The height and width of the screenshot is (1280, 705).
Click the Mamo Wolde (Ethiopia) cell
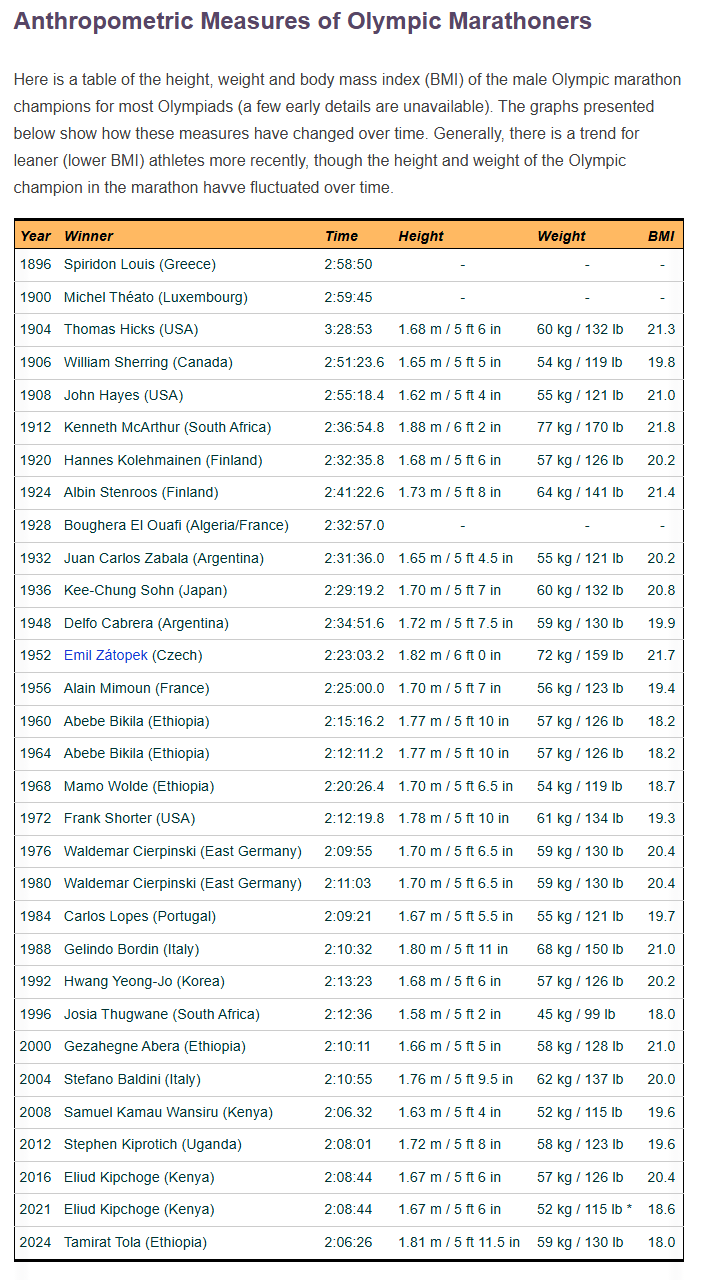tap(139, 786)
